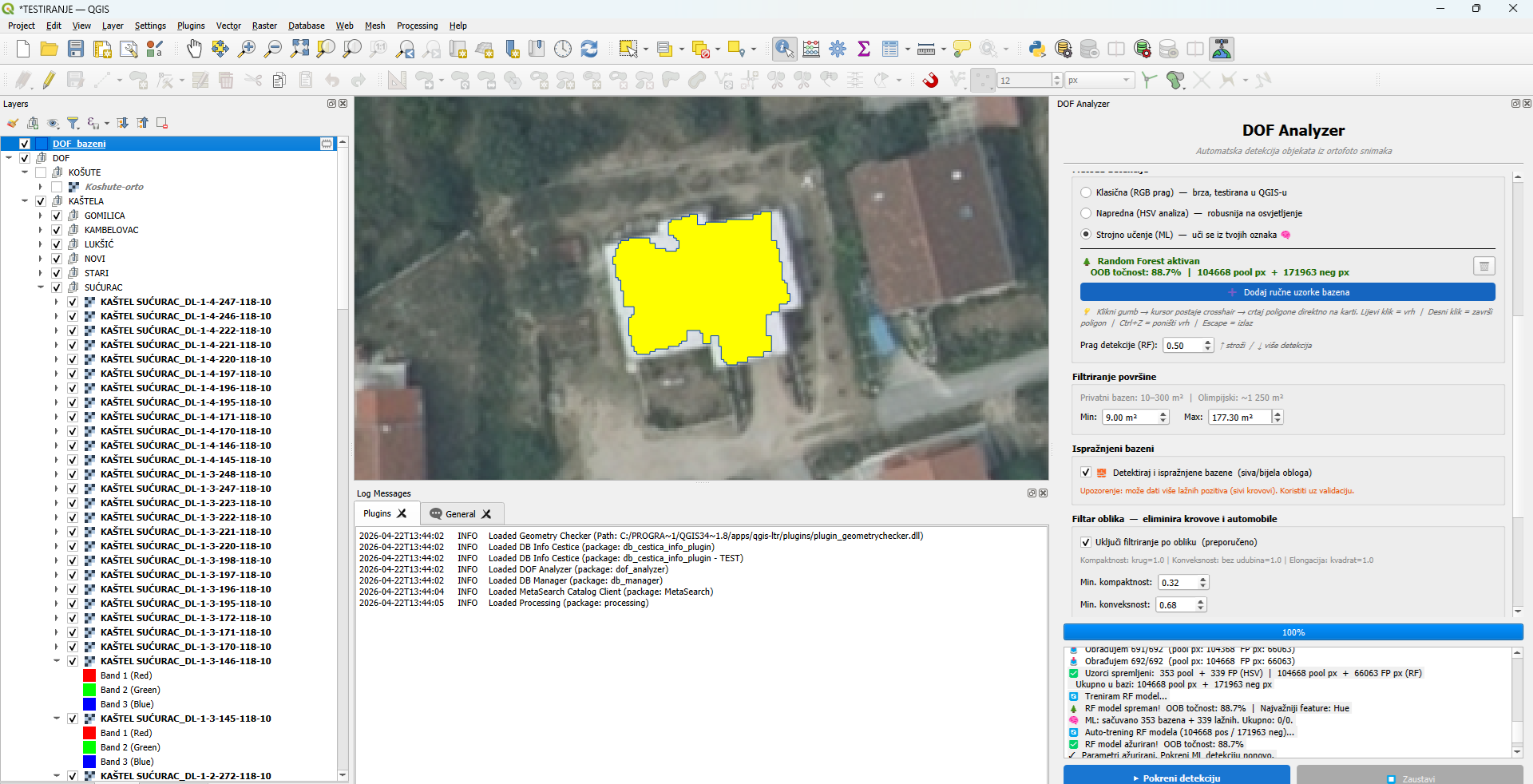Increase Min. kompaktnost spinner value

[x=1203, y=579]
